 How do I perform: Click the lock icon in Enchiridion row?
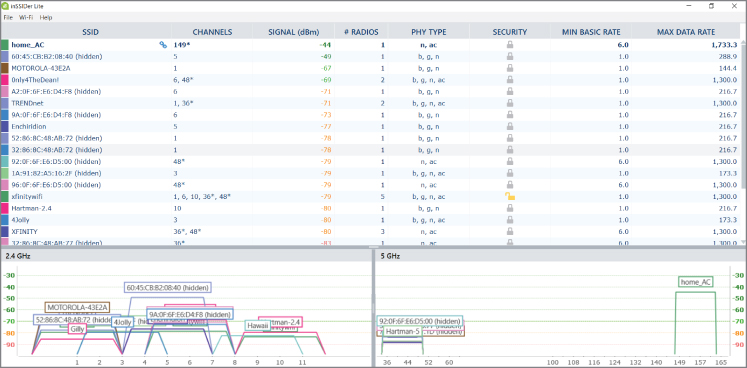(510, 126)
